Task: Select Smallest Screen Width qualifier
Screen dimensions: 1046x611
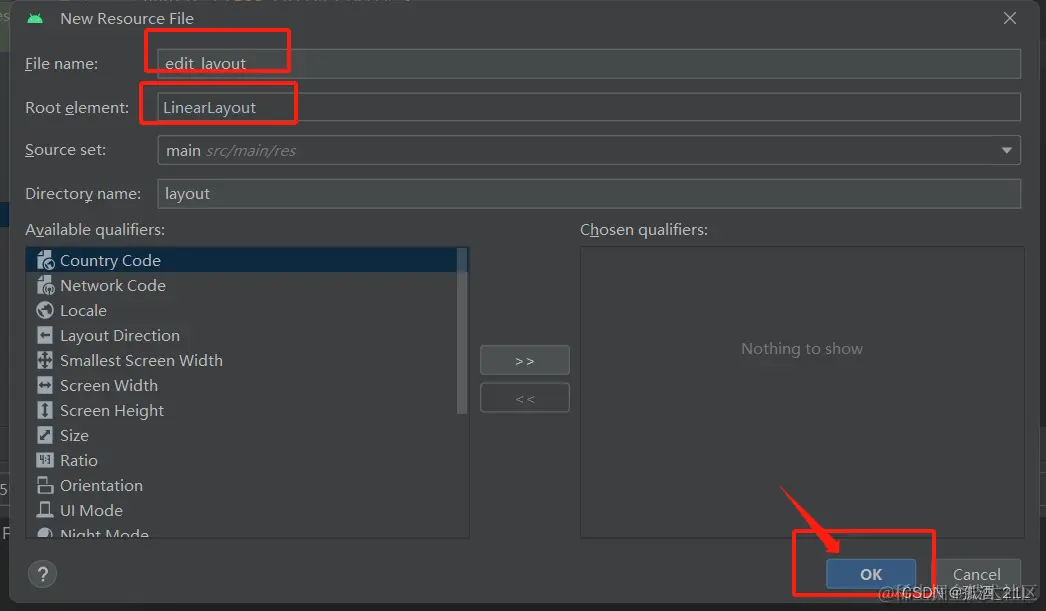Action: (x=241, y=360)
